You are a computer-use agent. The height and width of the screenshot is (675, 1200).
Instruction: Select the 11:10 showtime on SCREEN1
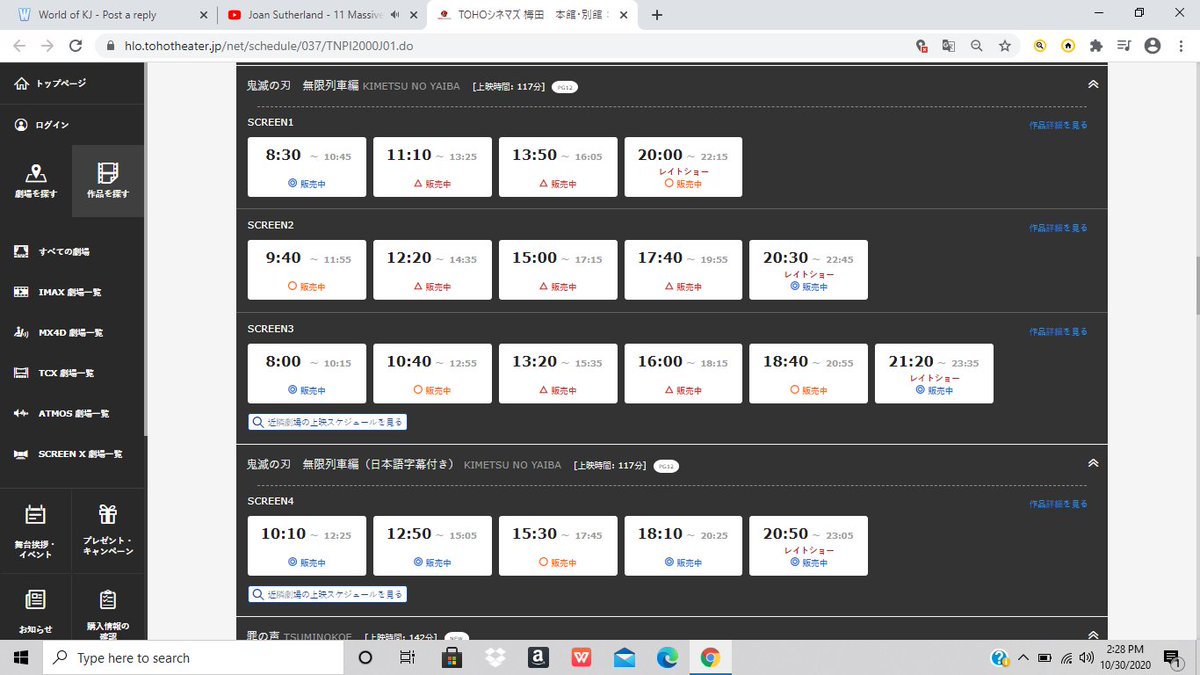click(432, 167)
